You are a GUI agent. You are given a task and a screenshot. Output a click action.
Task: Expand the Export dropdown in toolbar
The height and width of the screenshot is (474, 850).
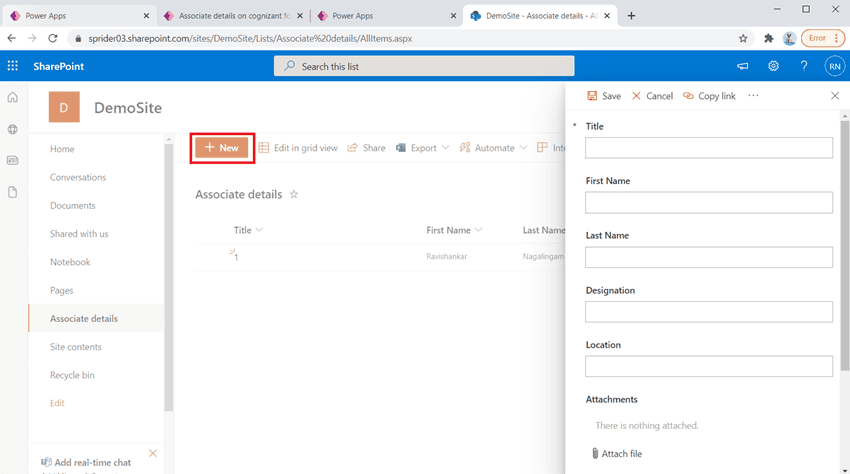[x=423, y=148]
